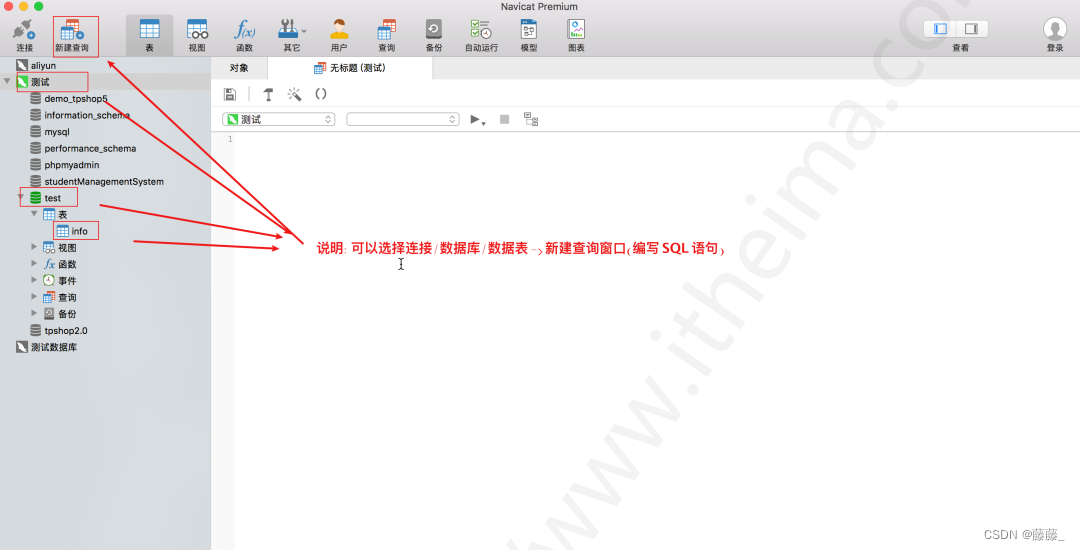This screenshot has width=1080, height=550.
Task: Click the Query (查询) toolbar icon
Action: (x=386, y=35)
